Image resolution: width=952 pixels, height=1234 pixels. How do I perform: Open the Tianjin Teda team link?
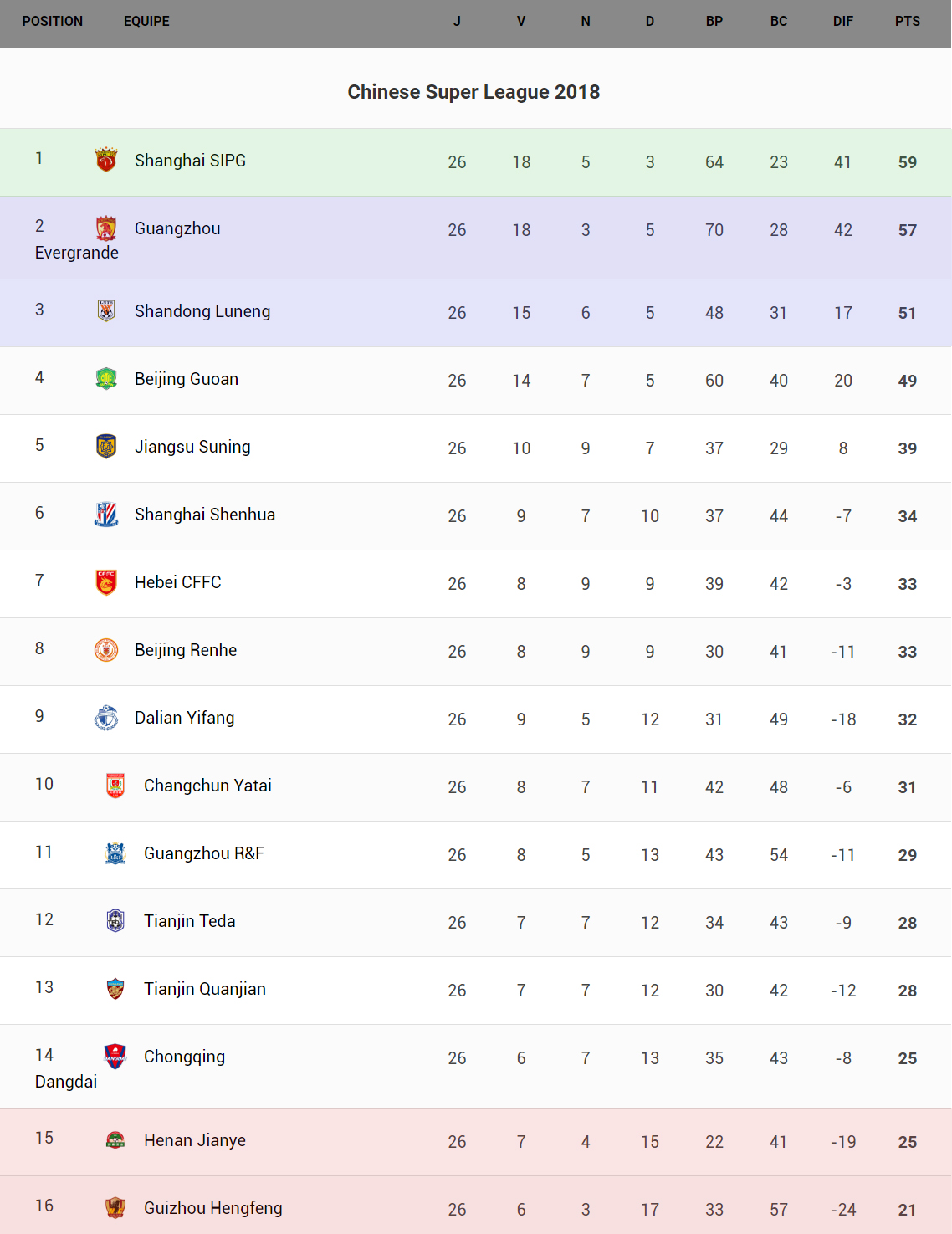(x=190, y=921)
